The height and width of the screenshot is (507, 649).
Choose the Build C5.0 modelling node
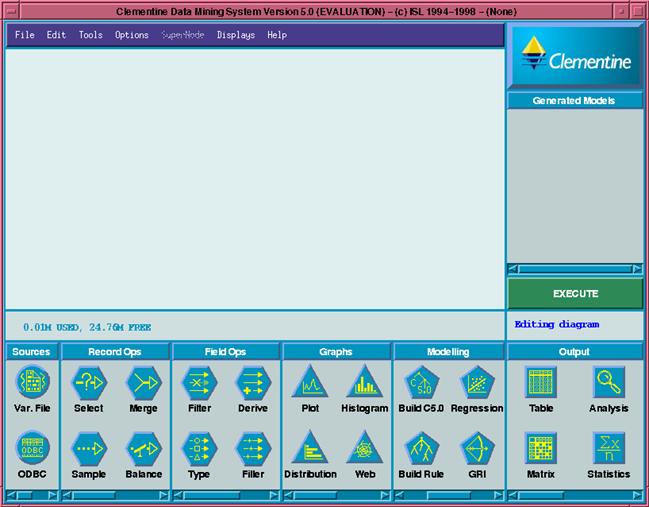coord(421,382)
